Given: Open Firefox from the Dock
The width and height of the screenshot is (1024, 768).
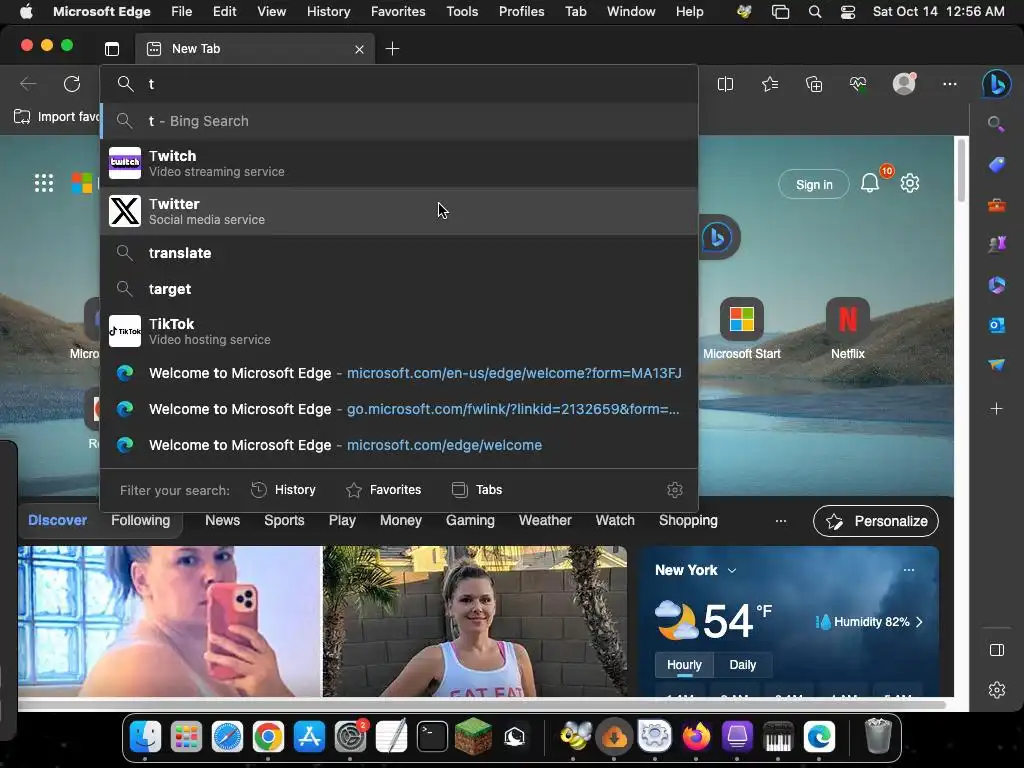Looking at the screenshot, I should coord(696,737).
